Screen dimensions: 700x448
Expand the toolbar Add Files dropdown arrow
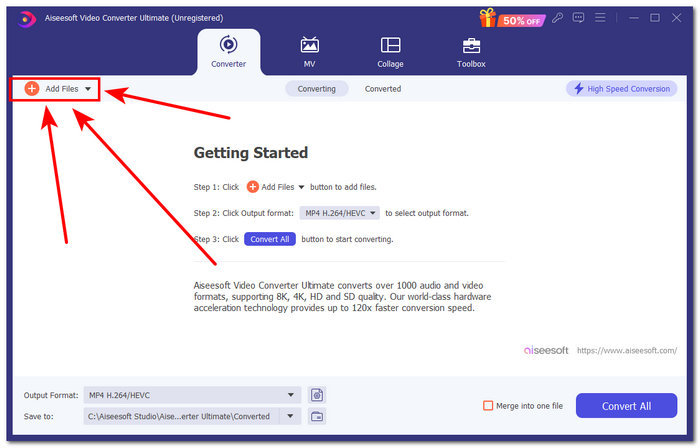click(88, 89)
